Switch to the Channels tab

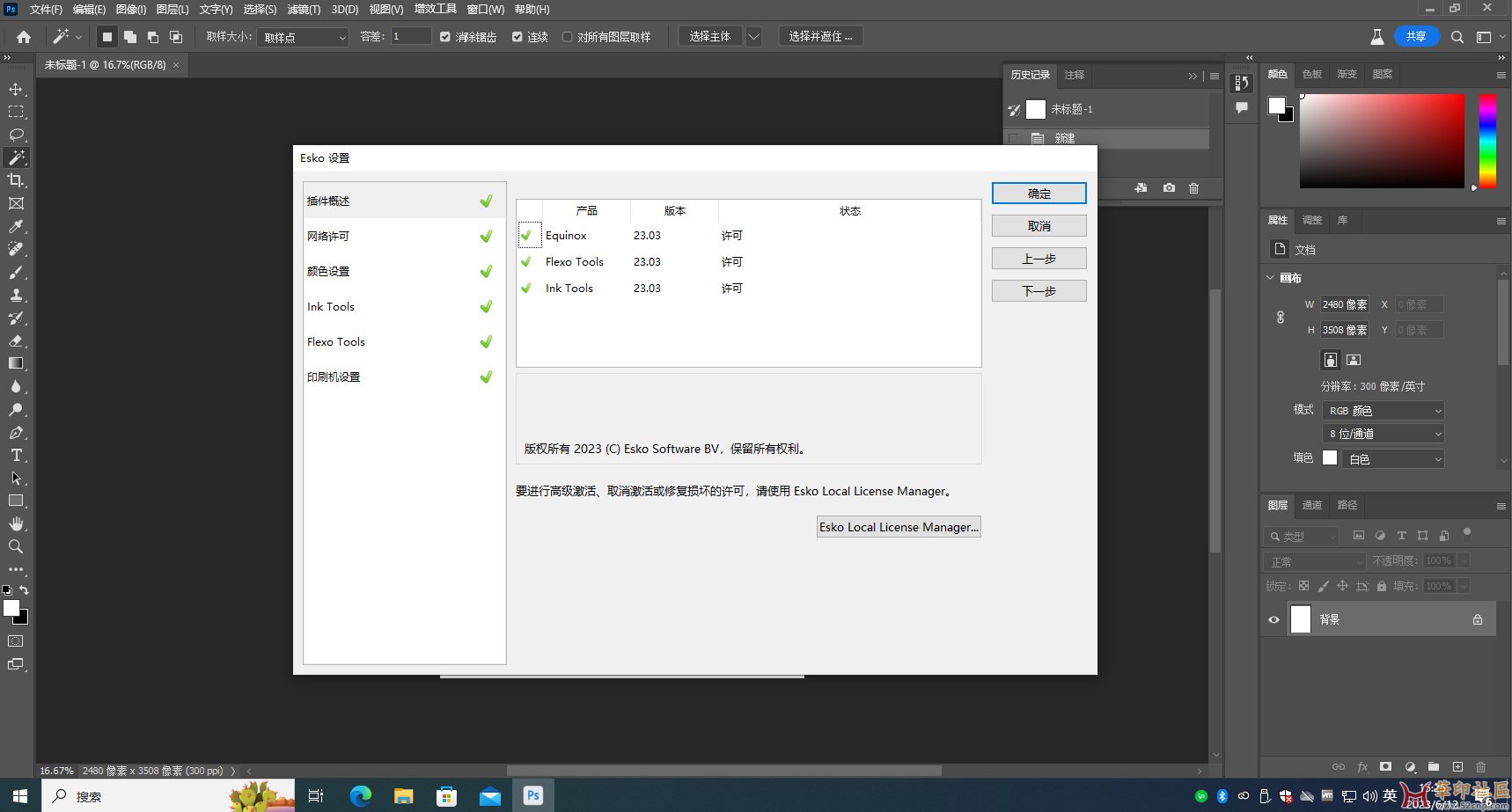(x=1312, y=505)
